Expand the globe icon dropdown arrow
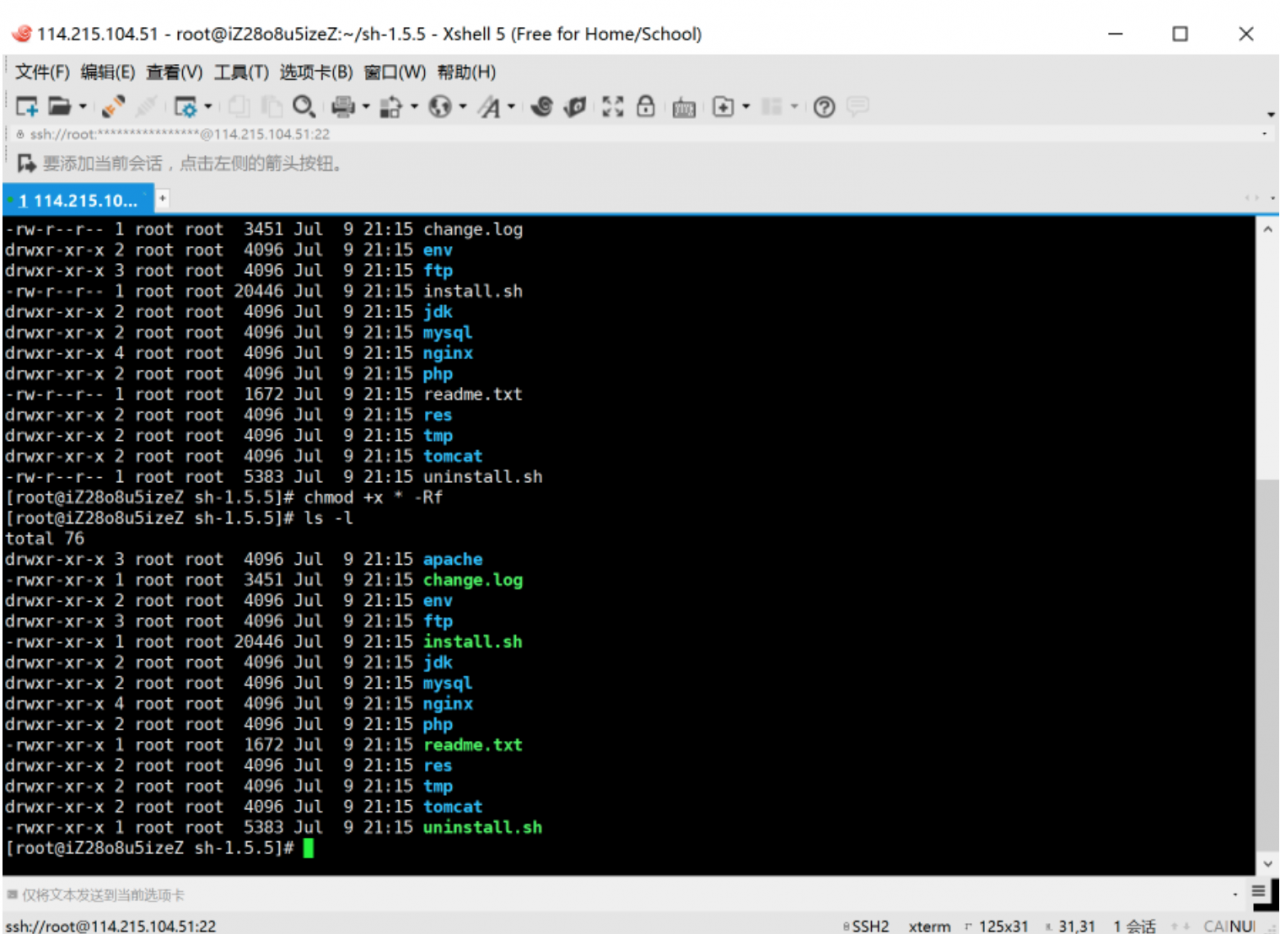 pos(463,106)
